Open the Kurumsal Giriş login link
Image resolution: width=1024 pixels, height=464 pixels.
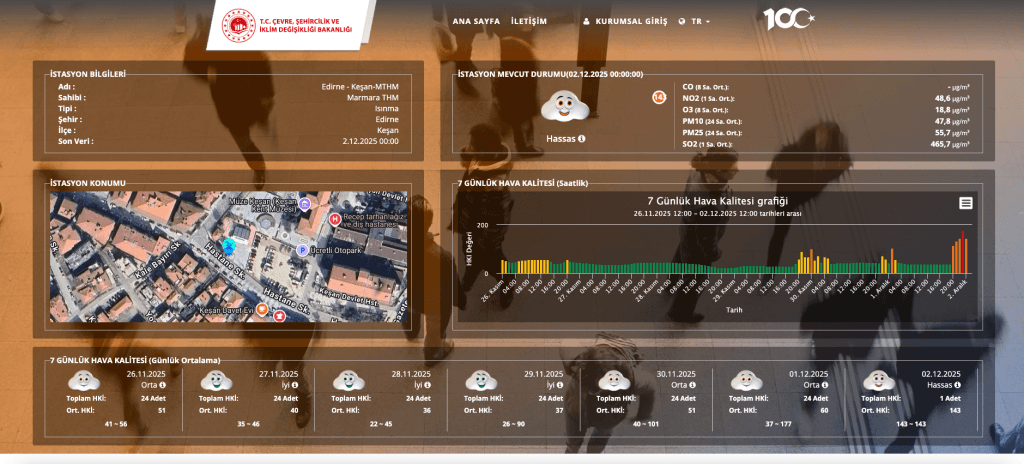tap(625, 21)
